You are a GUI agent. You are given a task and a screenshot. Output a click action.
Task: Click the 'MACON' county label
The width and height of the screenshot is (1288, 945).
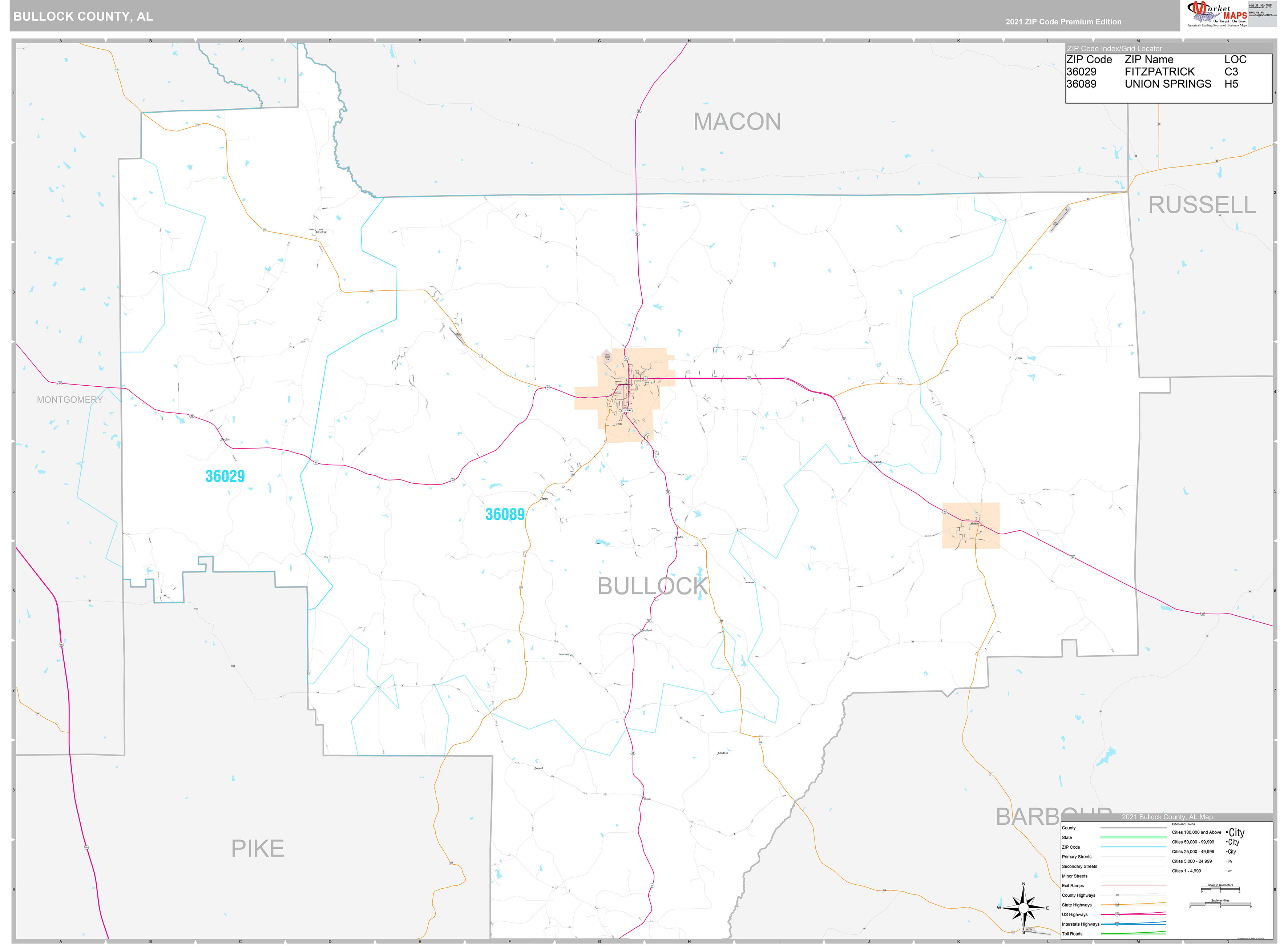pyautogui.click(x=737, y=121)
